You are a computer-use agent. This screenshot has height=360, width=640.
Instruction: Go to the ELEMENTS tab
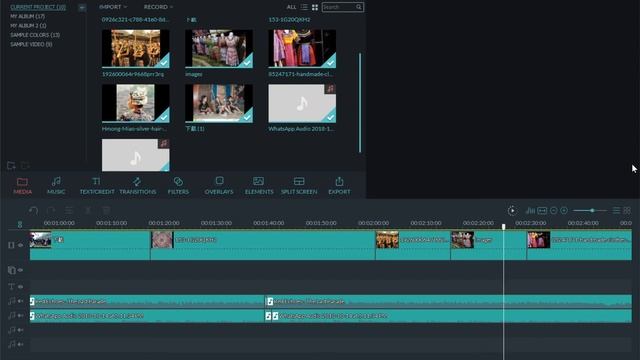(259, 186)
